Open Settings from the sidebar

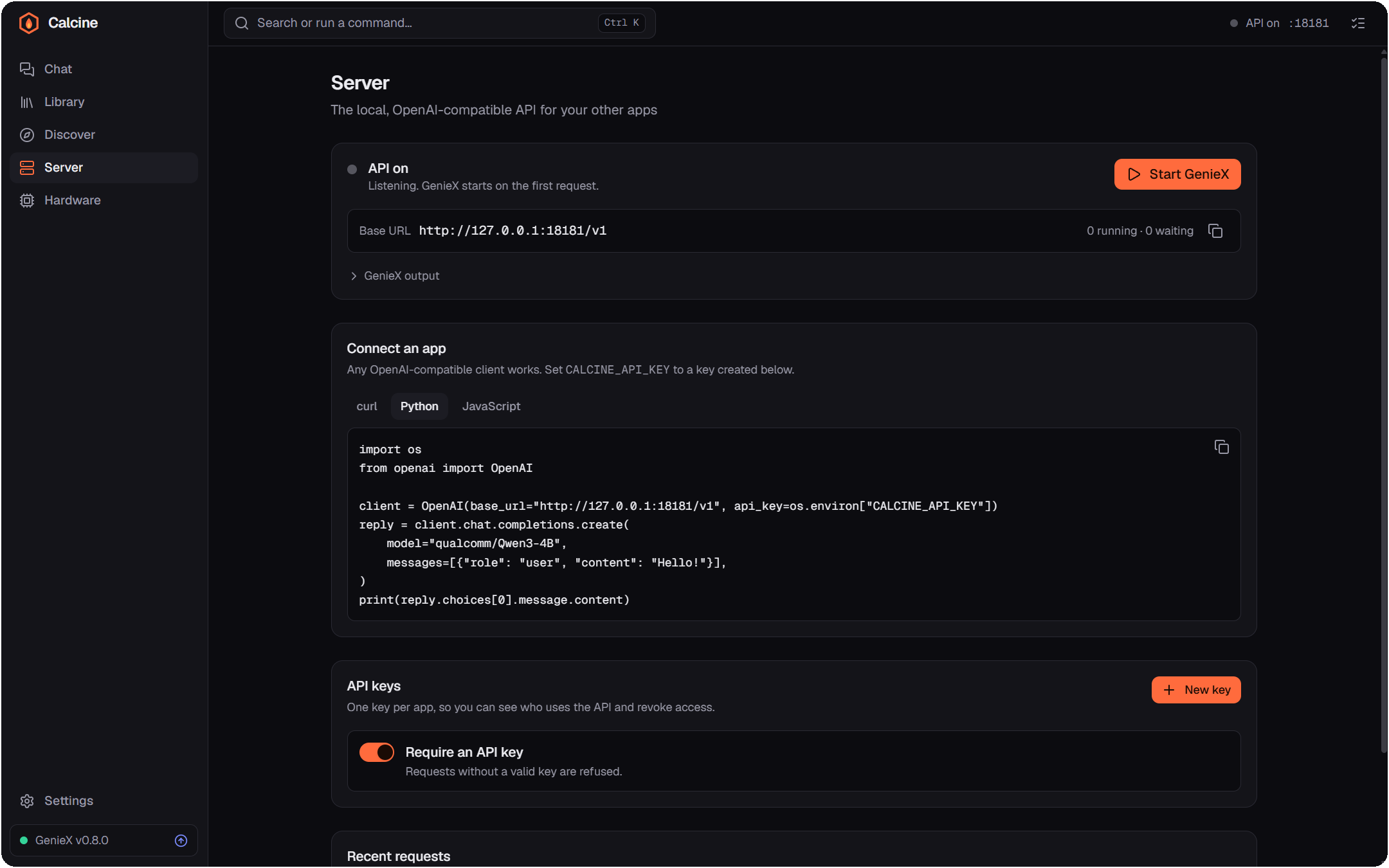[104, 800]
